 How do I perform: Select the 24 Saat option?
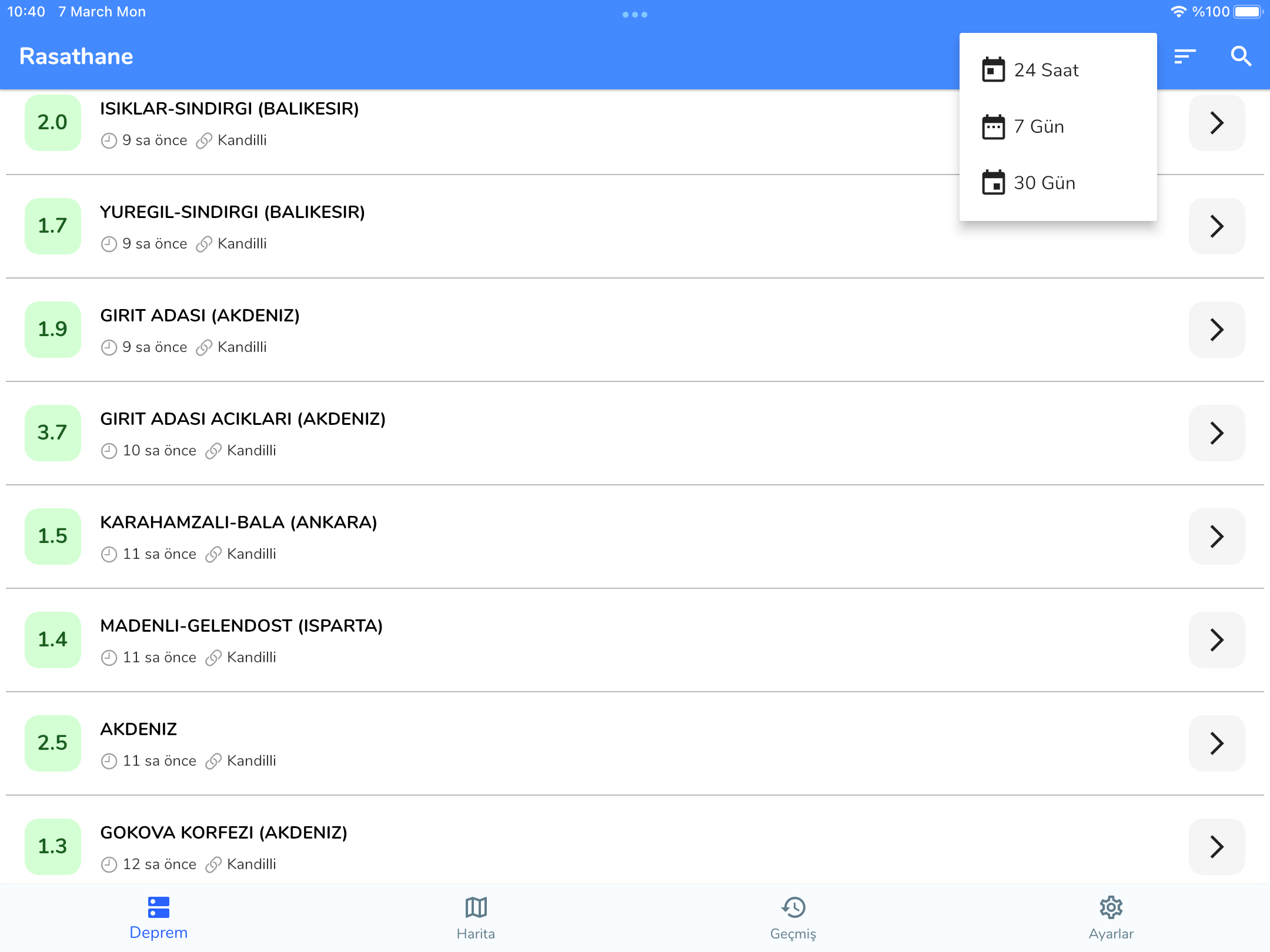coord(1046,71)
